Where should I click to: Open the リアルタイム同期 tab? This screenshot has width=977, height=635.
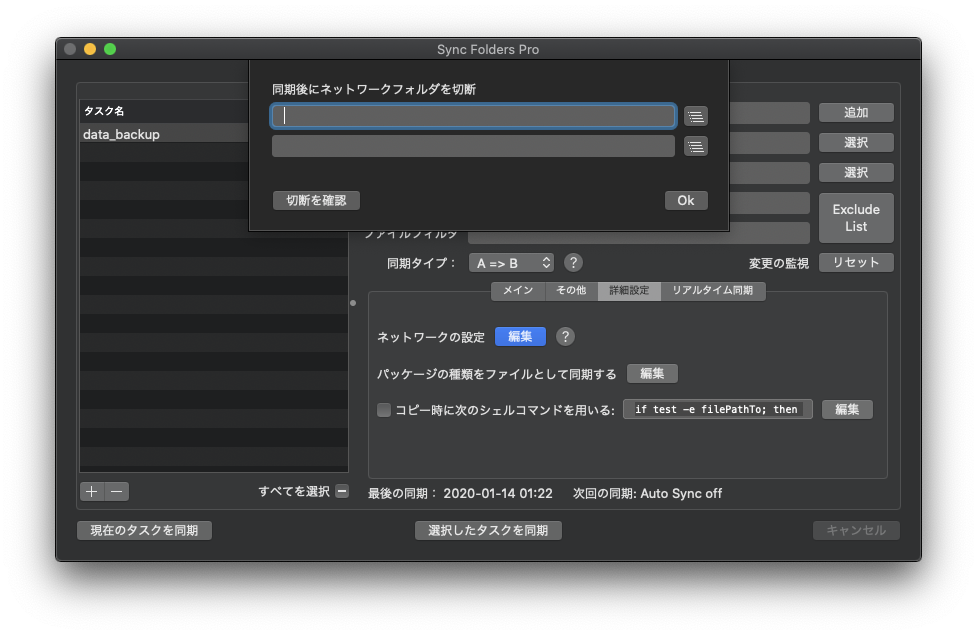(x=713, y=290)
